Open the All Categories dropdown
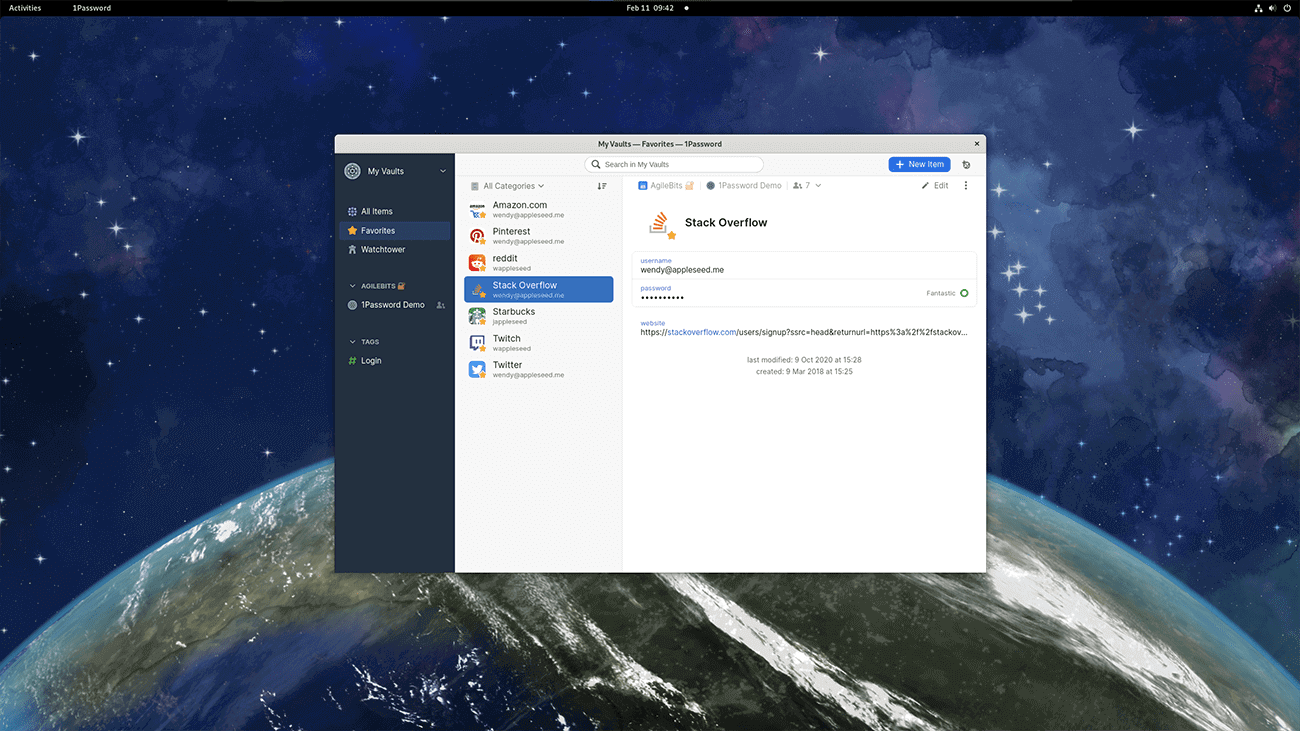Screen dimensions: 1300x731 click(508, 186)
